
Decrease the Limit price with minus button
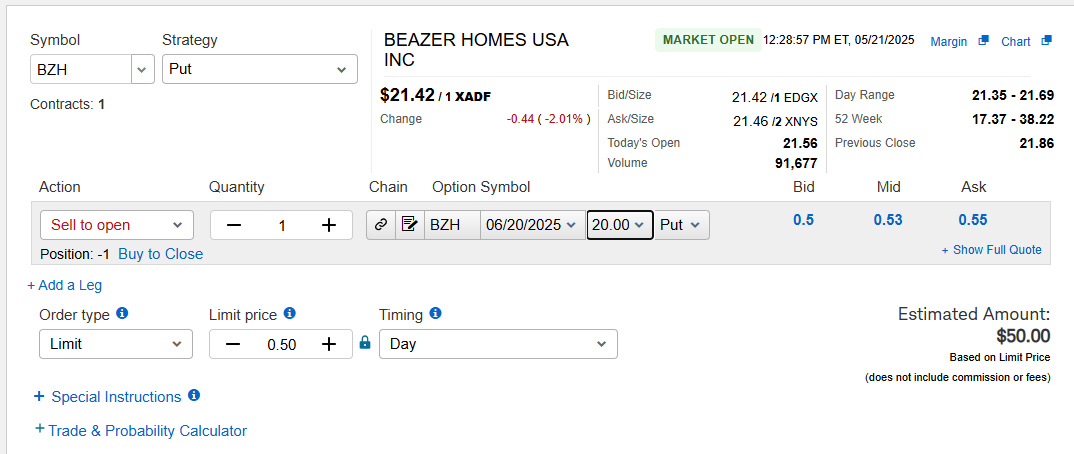(233, 344)
